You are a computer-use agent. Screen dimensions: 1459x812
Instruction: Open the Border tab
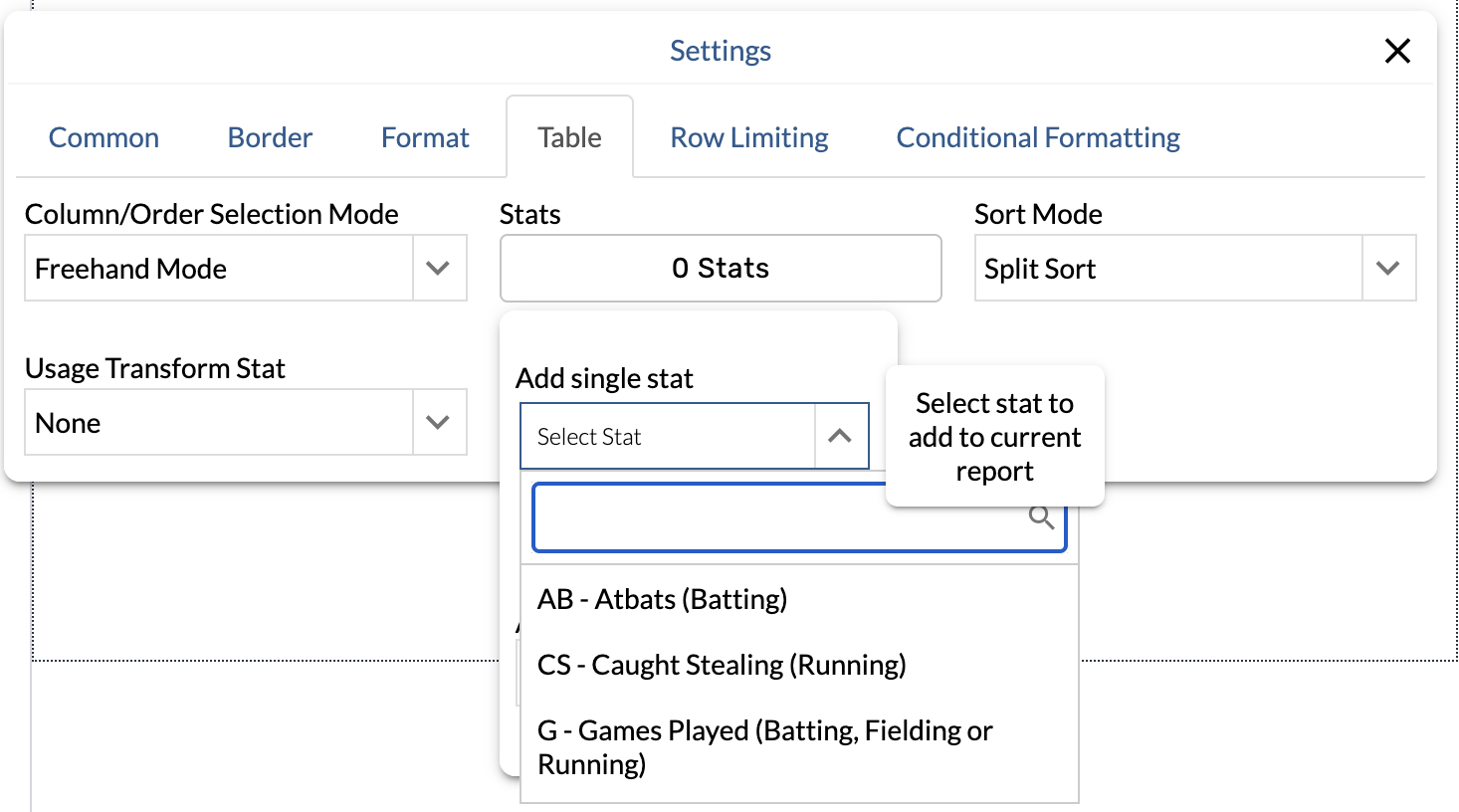click(270, 137)
